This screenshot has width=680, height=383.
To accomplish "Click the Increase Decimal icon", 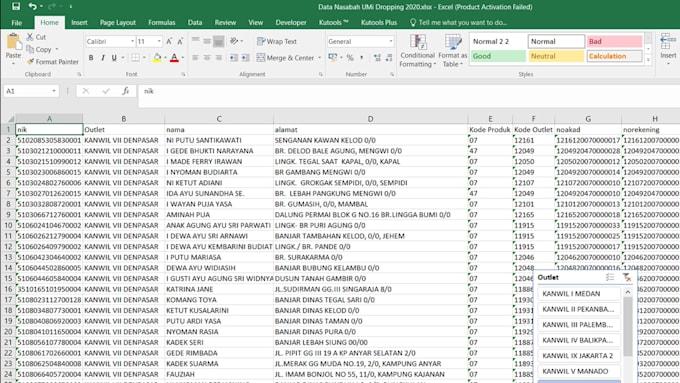I will point(377,58).
